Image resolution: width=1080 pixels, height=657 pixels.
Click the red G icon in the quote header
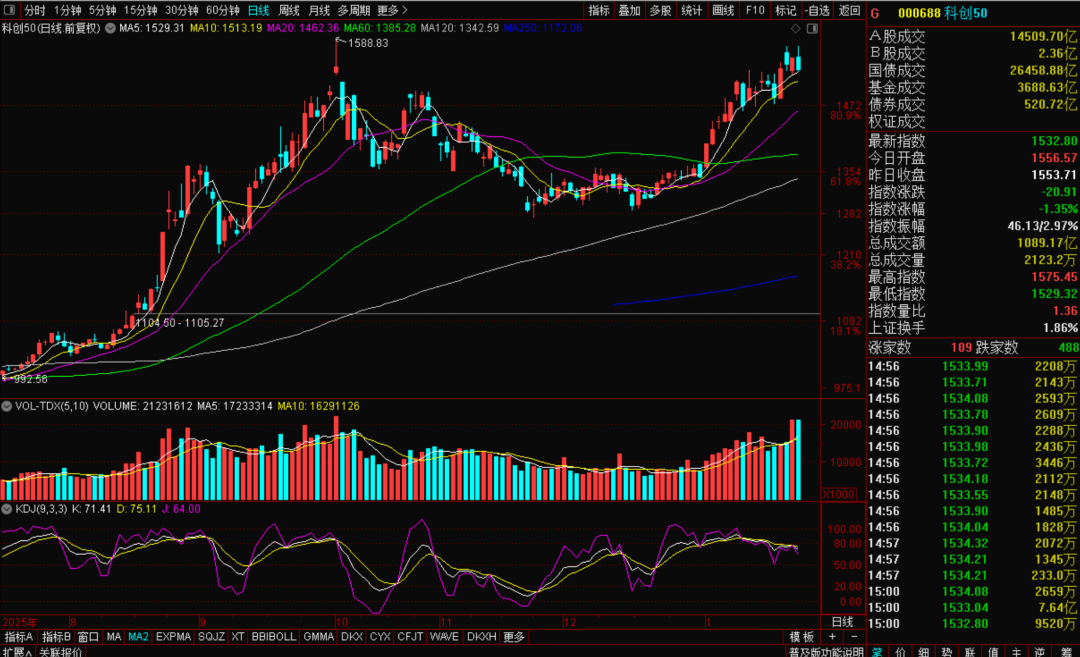pos(875,13)
